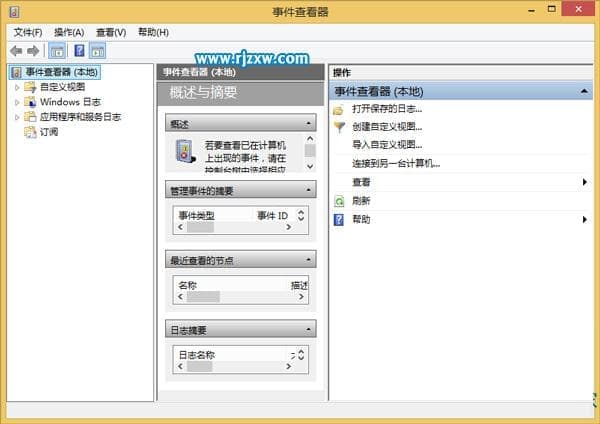Minimize the 事件查看器 window
The width and height of the screenshot is (600, 424).
pos(532,10)
